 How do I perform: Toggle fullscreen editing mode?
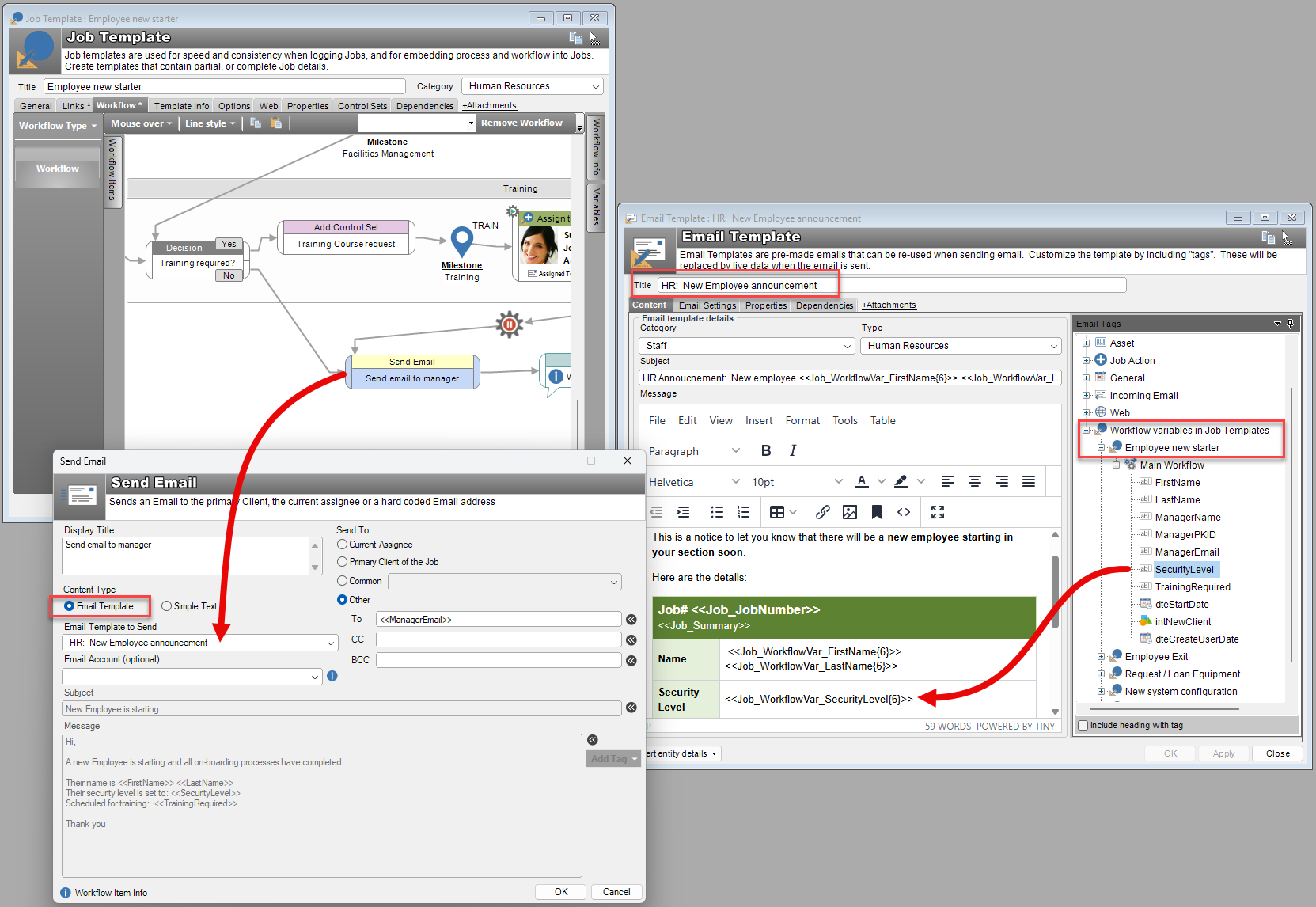(x=937, y=512)
